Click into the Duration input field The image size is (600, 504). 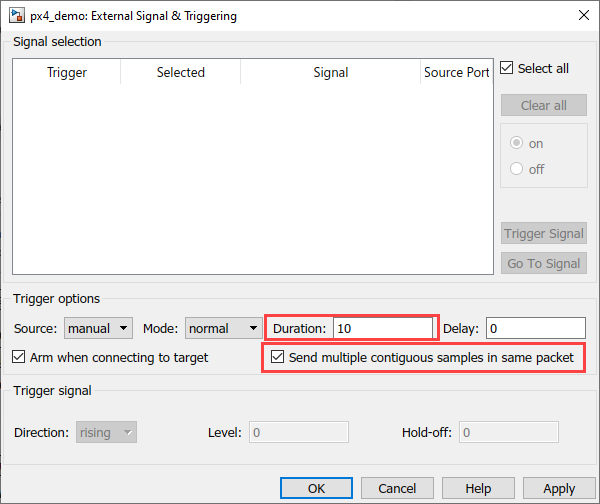383,328
